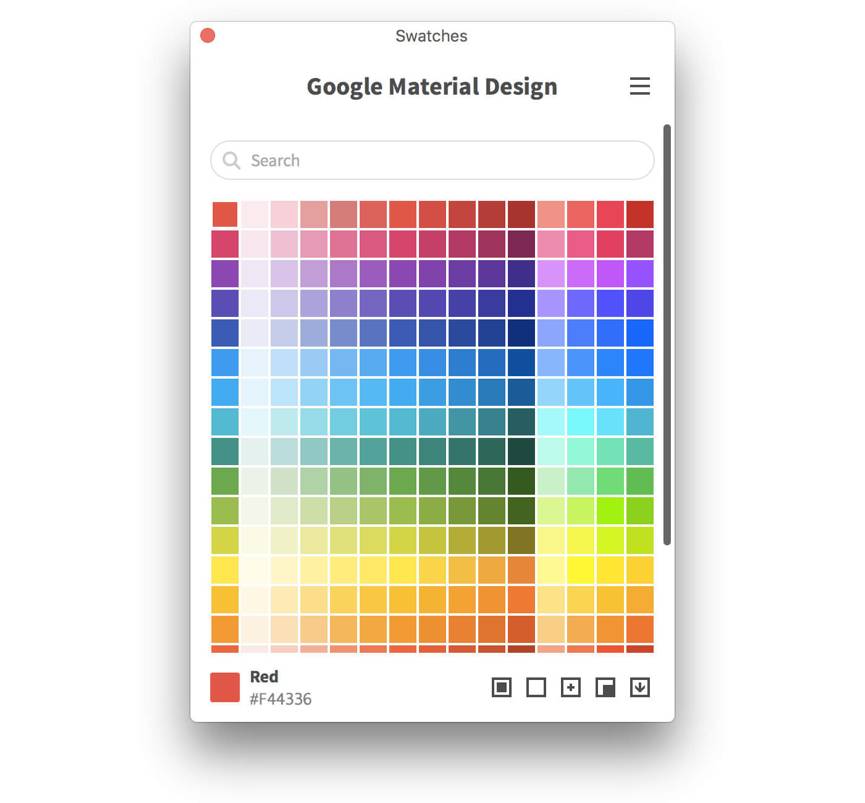Image resolution: width=865 pixels, height=803 pixels.
Task: Click the add swatch plus icon
Action: [x=570, y=687]
